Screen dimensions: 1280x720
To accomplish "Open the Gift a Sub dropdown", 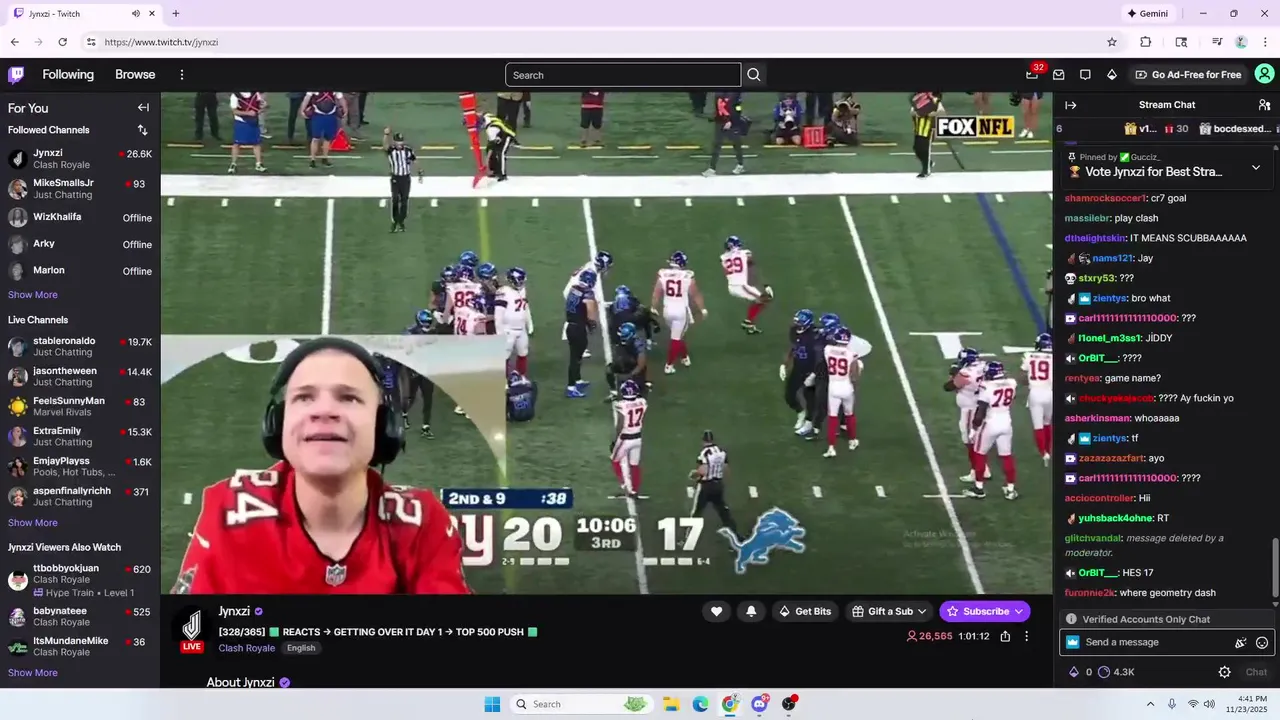I will click(x=888, y=611).
